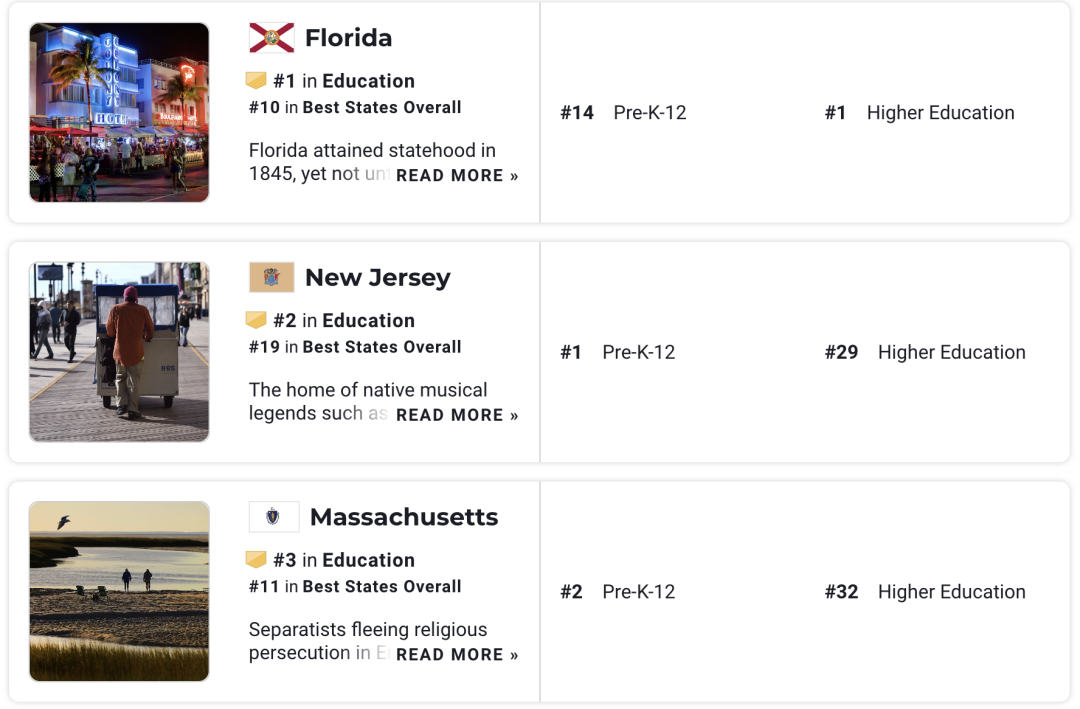This screenshot has width=1080, height=709.
Task: Open Massachusetts' beach marsh photo
Action: coord(119,591)
